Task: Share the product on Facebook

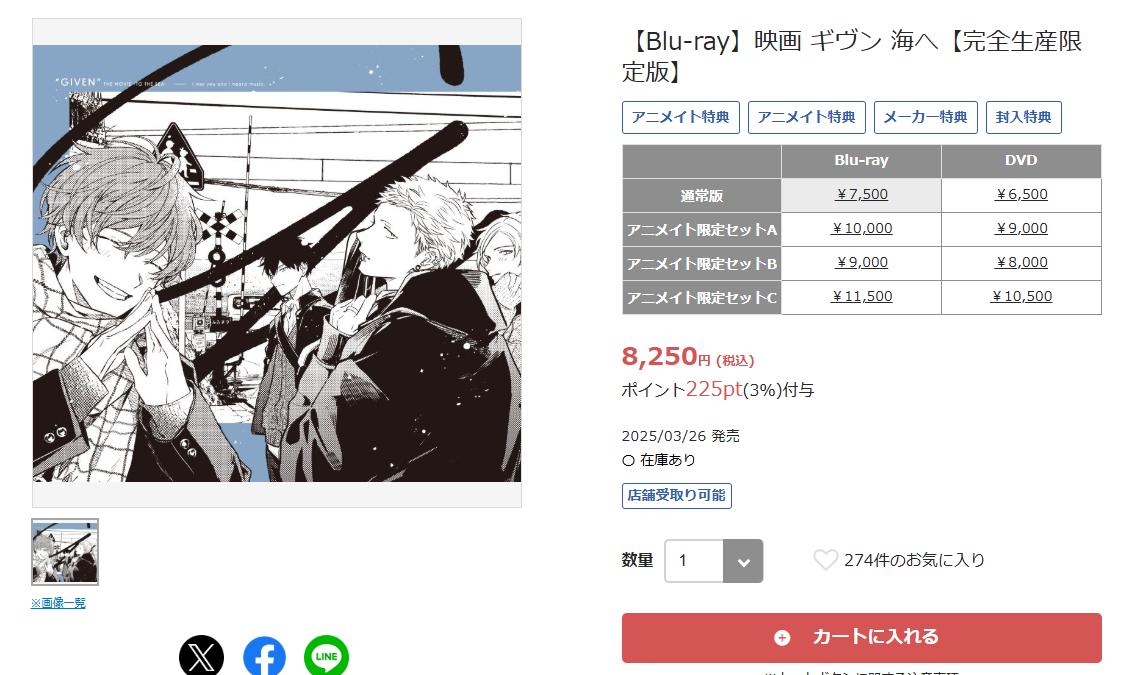Action: coord(264,656)
